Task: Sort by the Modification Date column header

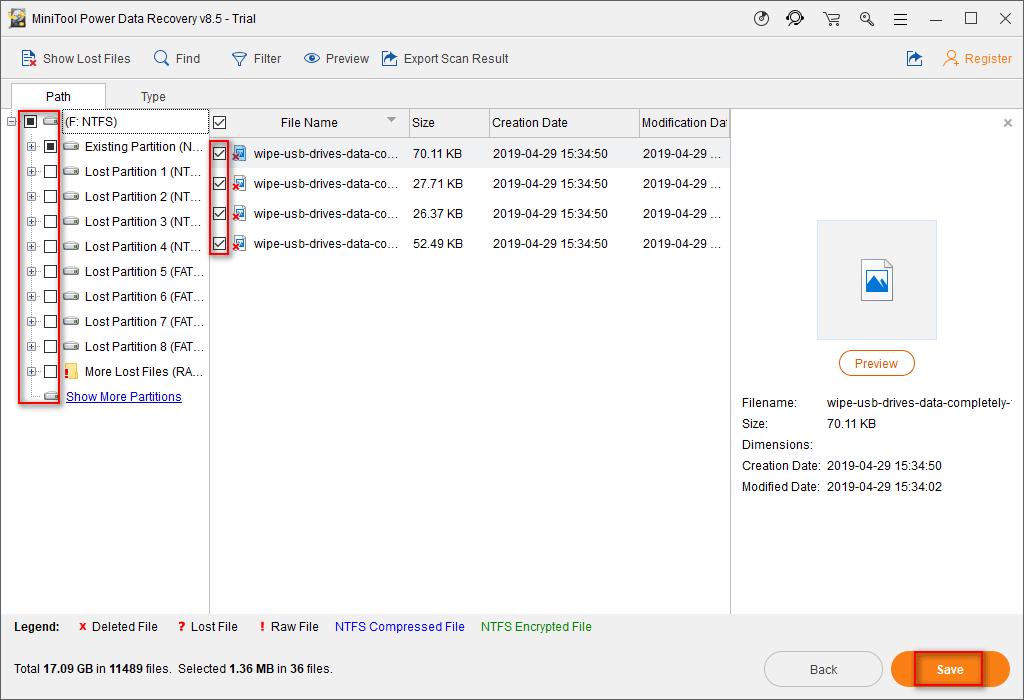Action: pos(684,123)
